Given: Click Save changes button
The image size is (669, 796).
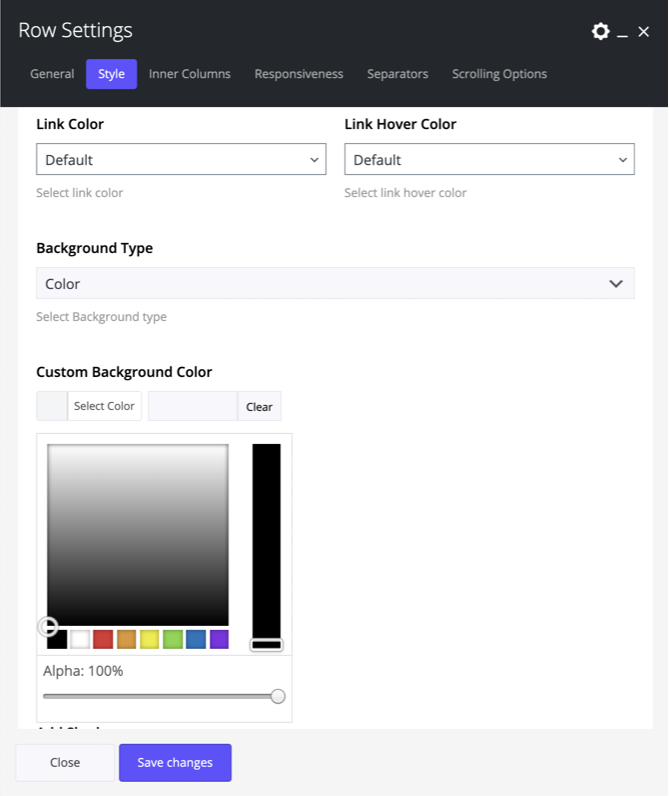Looking at the screenshot, I should pos(175,763).
